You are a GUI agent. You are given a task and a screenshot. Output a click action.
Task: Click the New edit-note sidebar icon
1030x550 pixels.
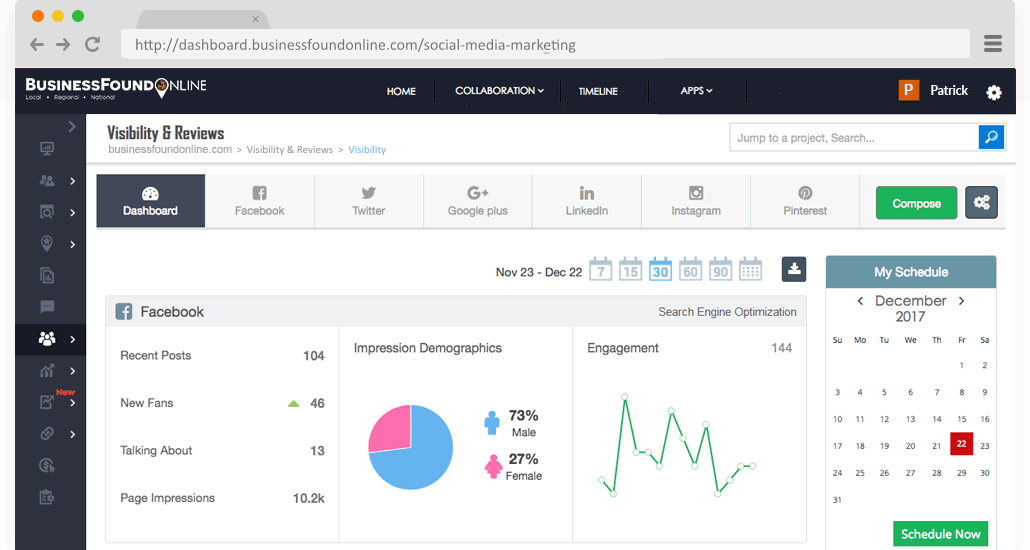pyautogui.click(x=47, y=401)
